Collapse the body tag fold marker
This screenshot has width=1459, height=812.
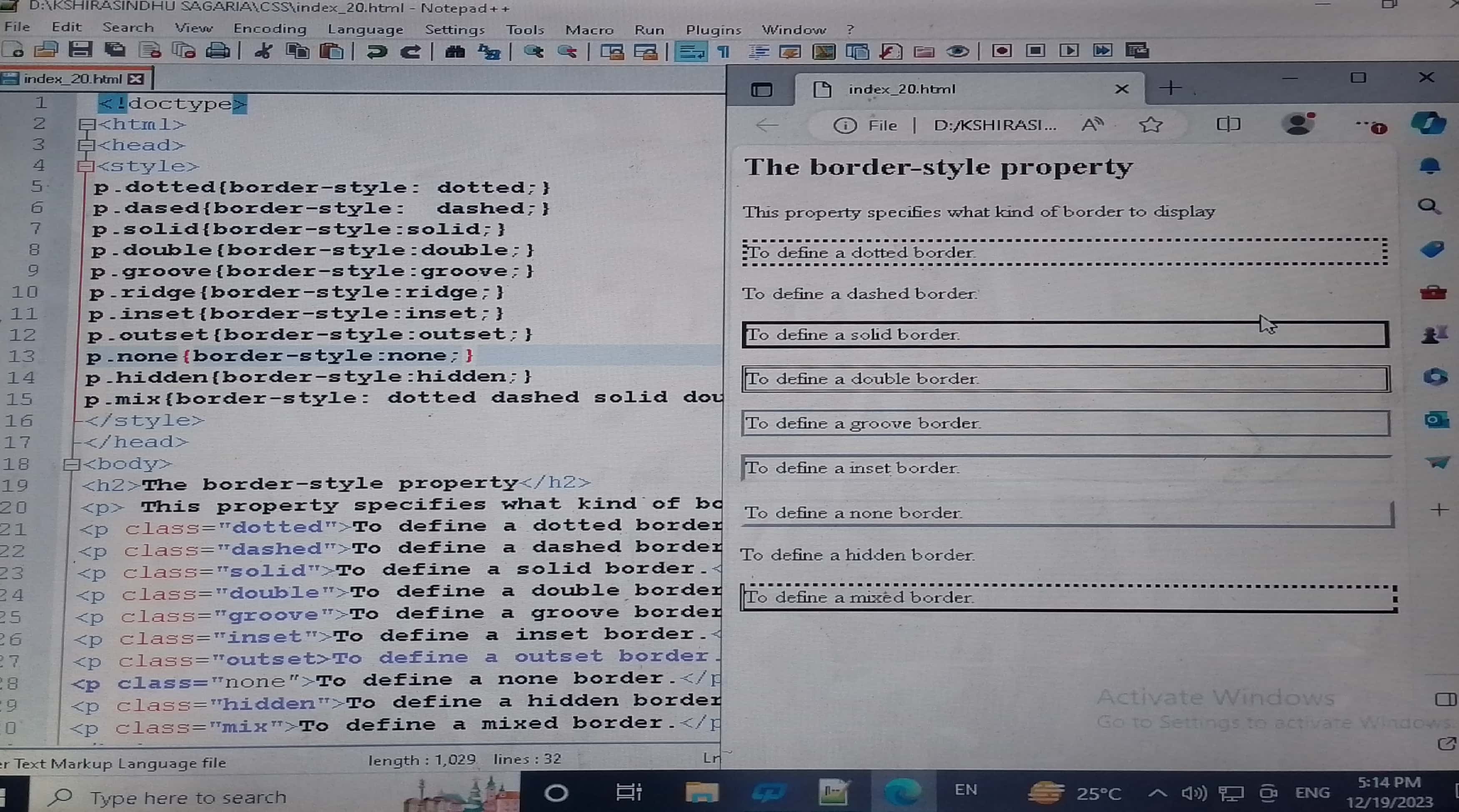[x=71, y=464]
